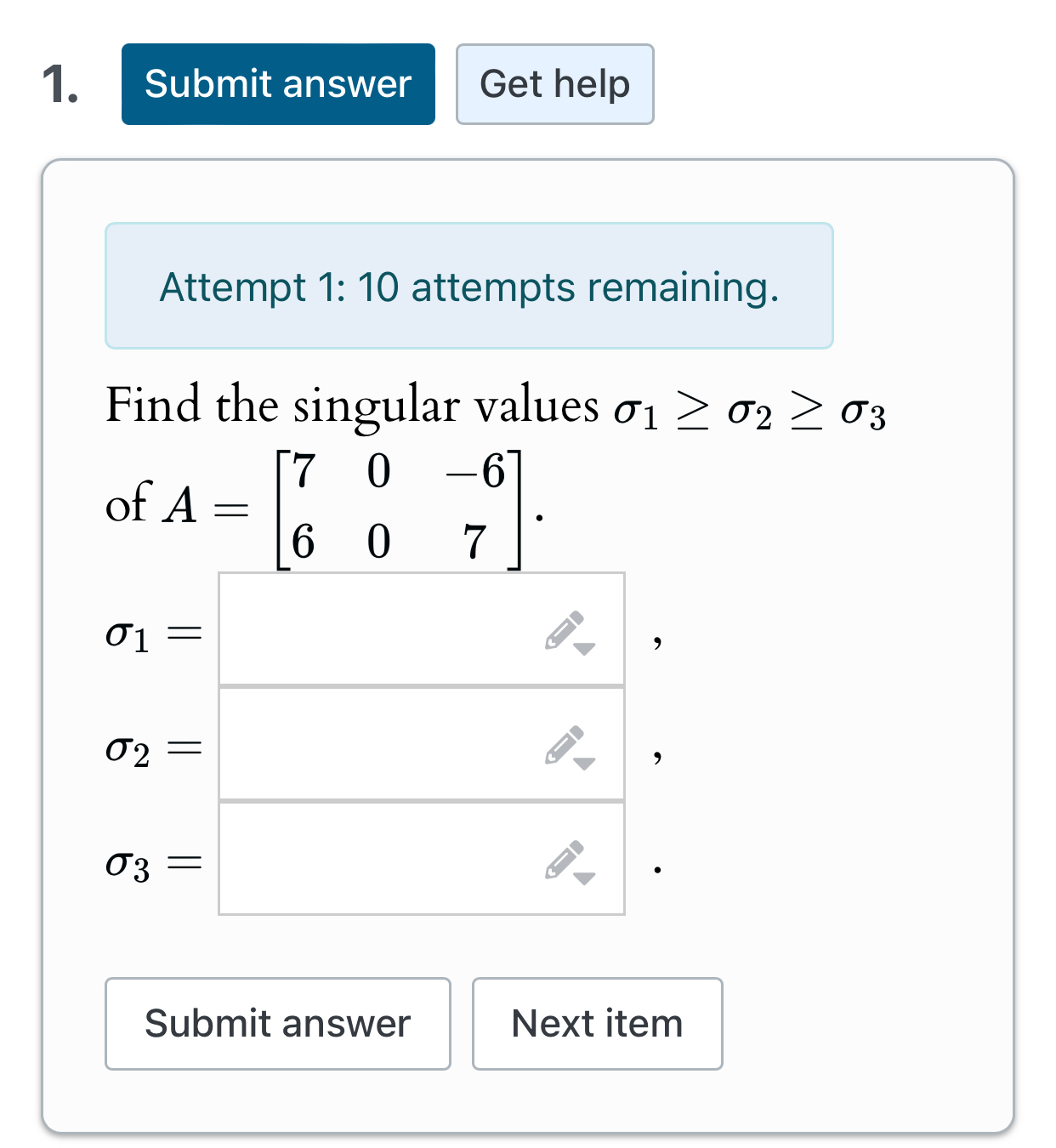Advance using the Next item button
This screenshot has width=1056, height=1148.
tap(596, 1023)
